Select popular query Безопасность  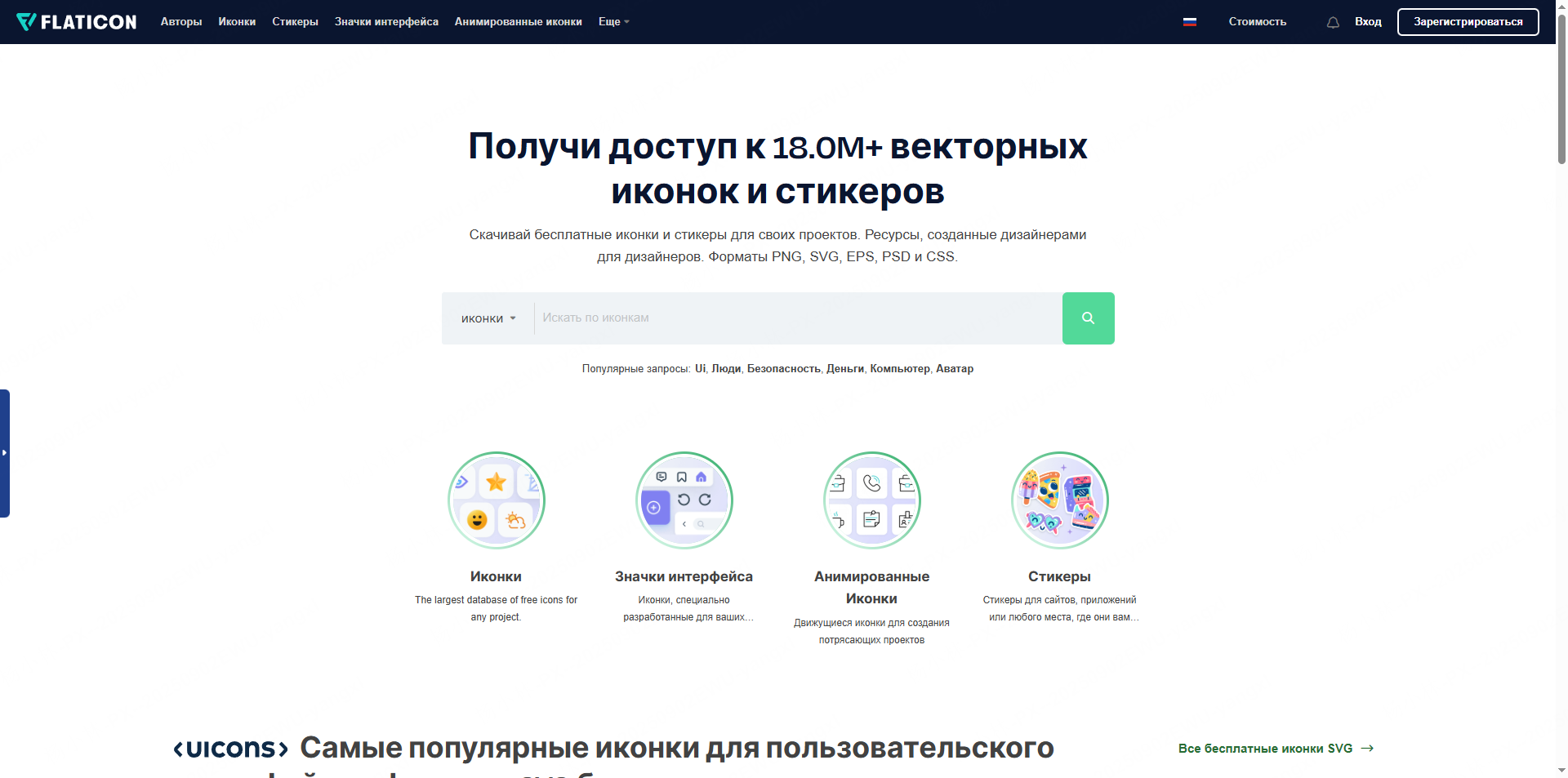point(783,369)
